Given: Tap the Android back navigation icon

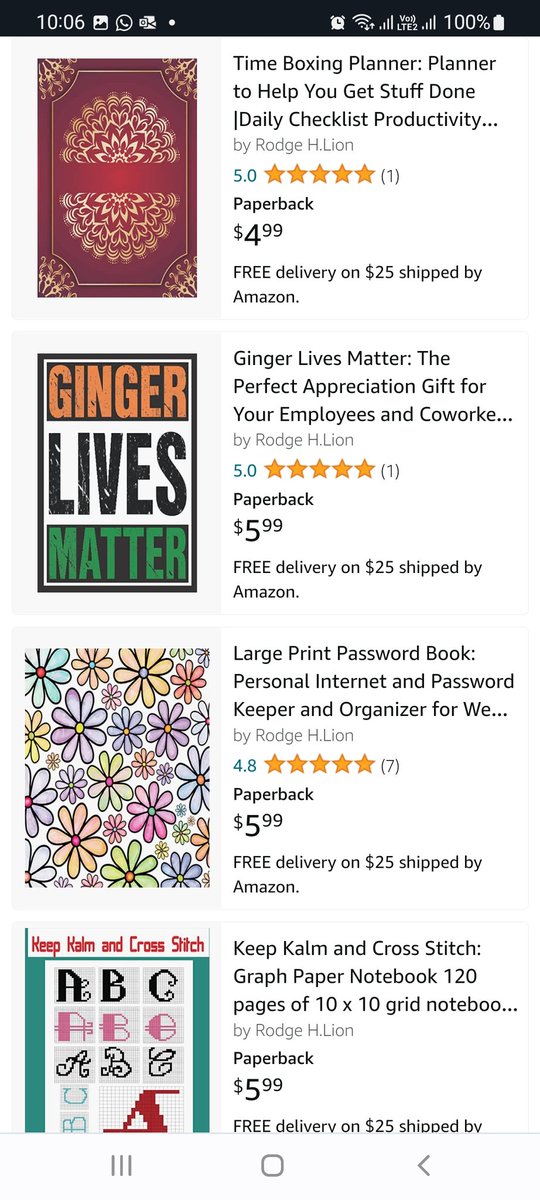Looking at the screenshot, I should pos(424,1165).
